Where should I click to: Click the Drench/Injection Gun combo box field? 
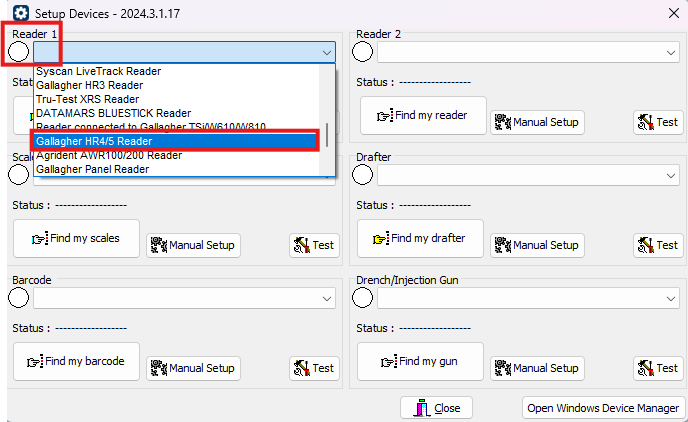click(528, 299)
